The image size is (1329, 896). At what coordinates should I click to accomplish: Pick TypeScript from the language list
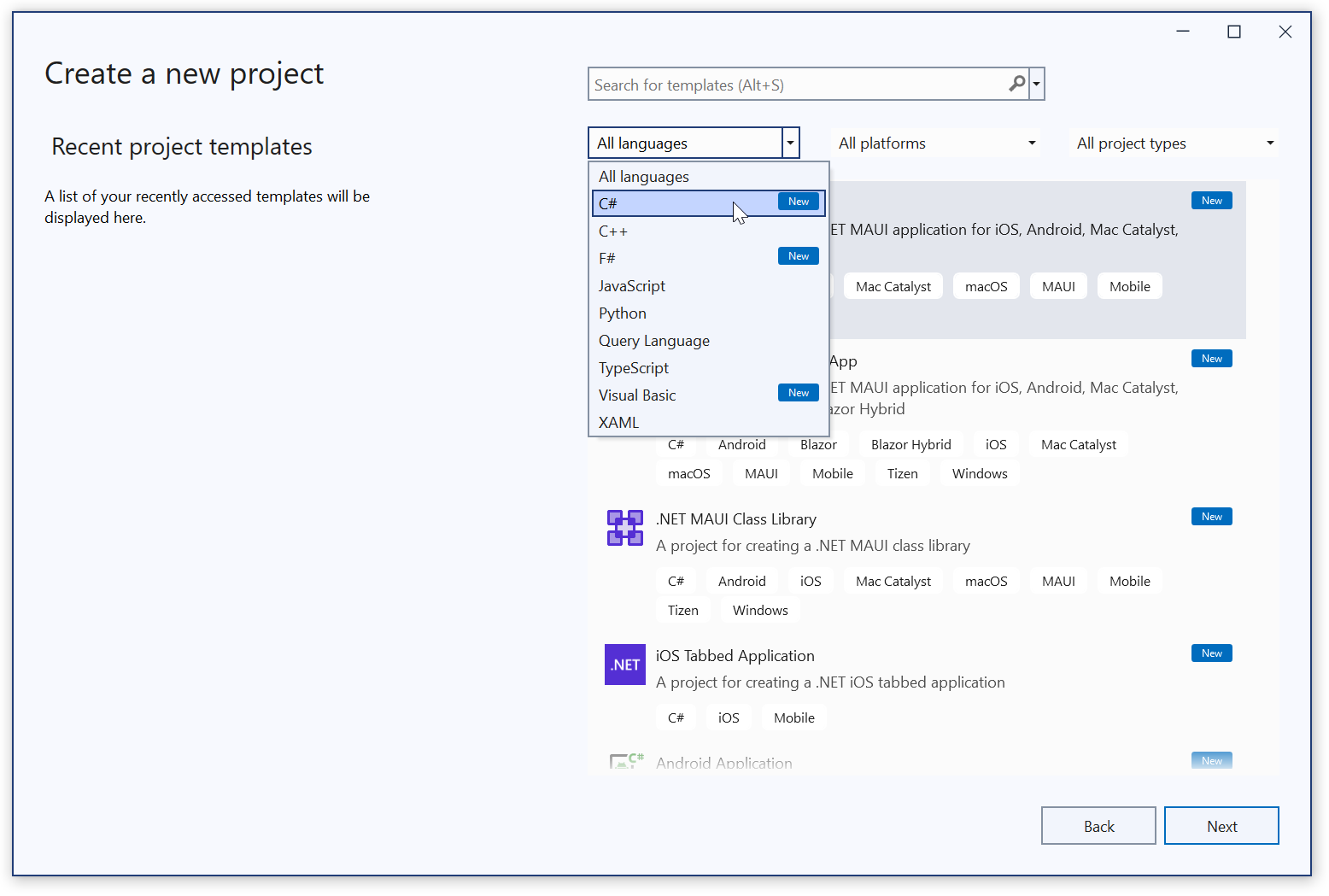click(709, 368)
